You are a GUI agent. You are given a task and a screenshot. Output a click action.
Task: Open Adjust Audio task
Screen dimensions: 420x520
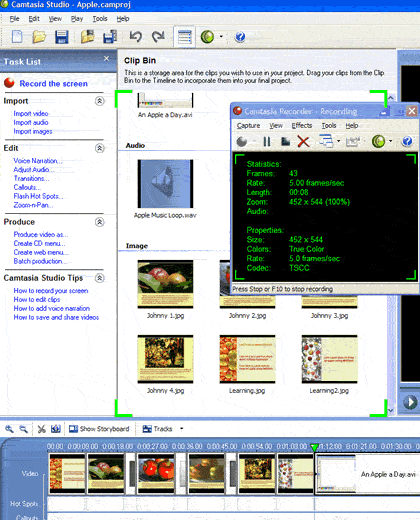33,170
